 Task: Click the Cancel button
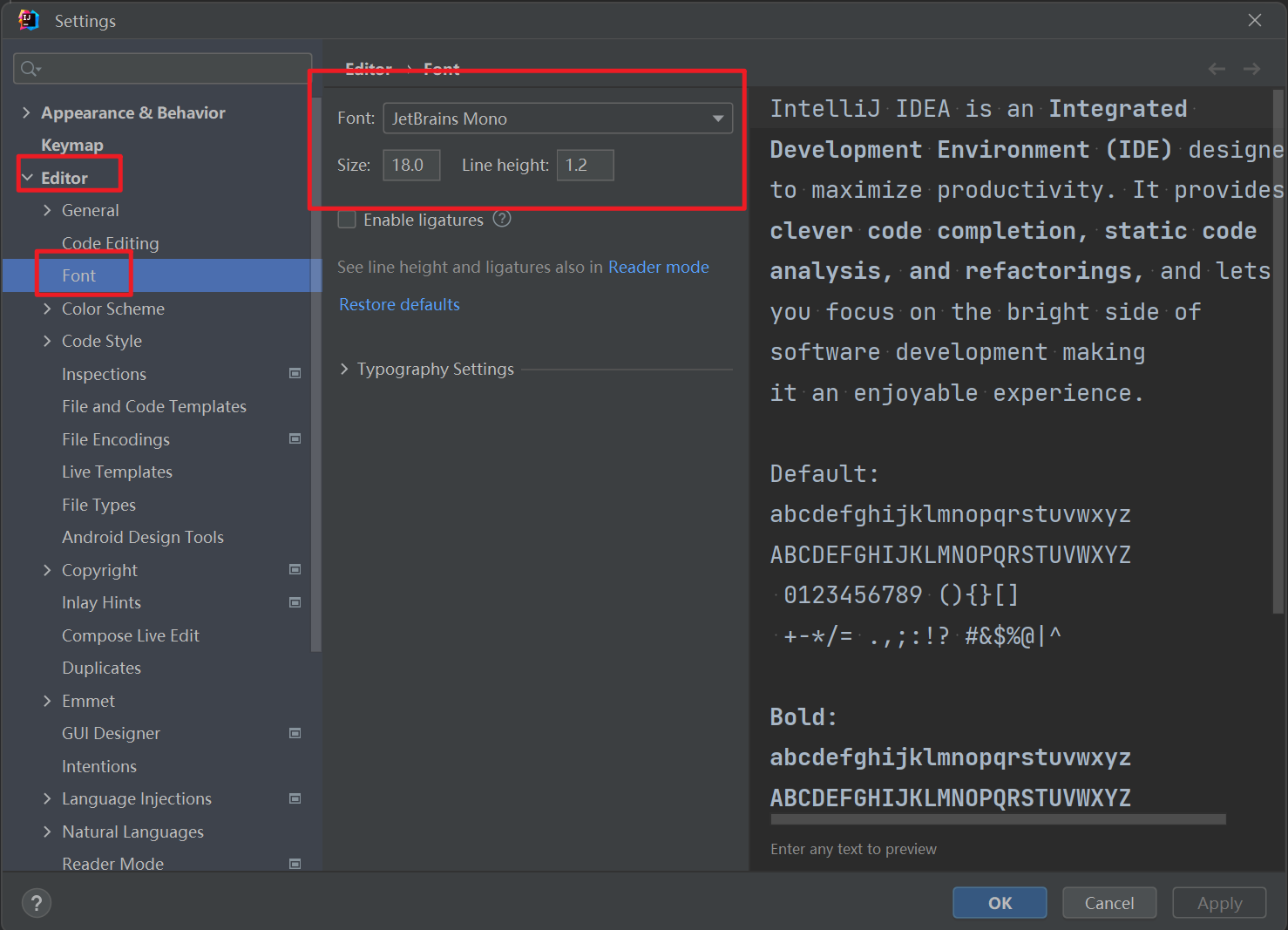[x=1109, y=903]
